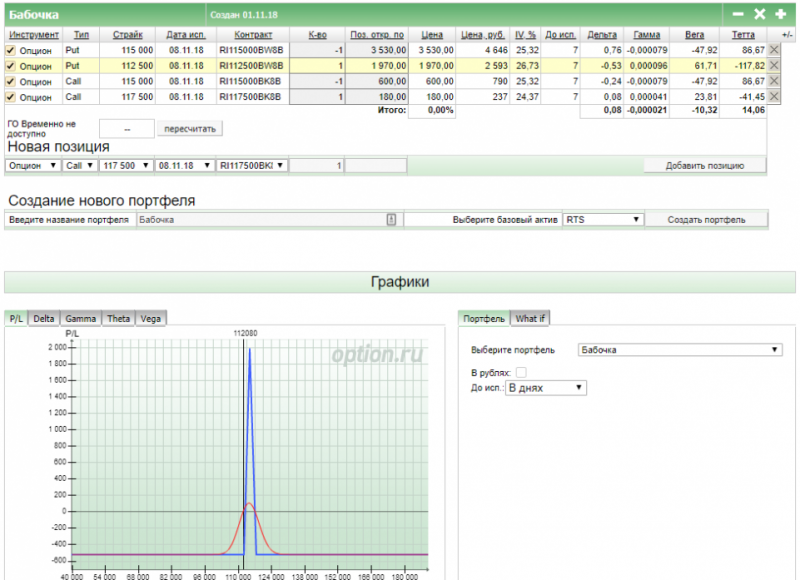Click the plus icon in the Бабочка header
This screenshot has height=580, width=800.
coord(780,14)
